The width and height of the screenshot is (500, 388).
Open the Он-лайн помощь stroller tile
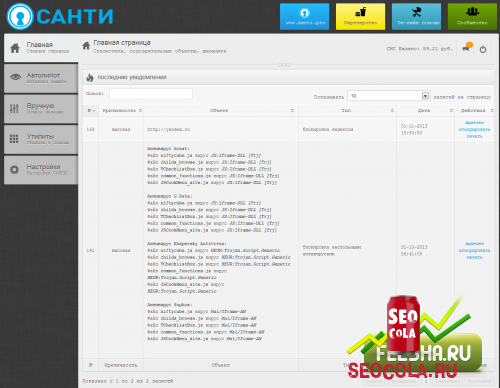[416, 17]
